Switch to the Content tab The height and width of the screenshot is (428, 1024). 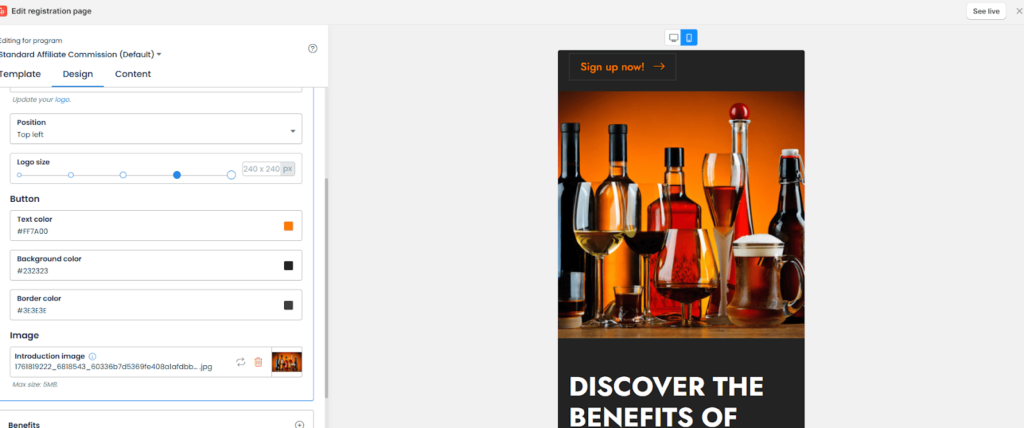click(133, 74)
